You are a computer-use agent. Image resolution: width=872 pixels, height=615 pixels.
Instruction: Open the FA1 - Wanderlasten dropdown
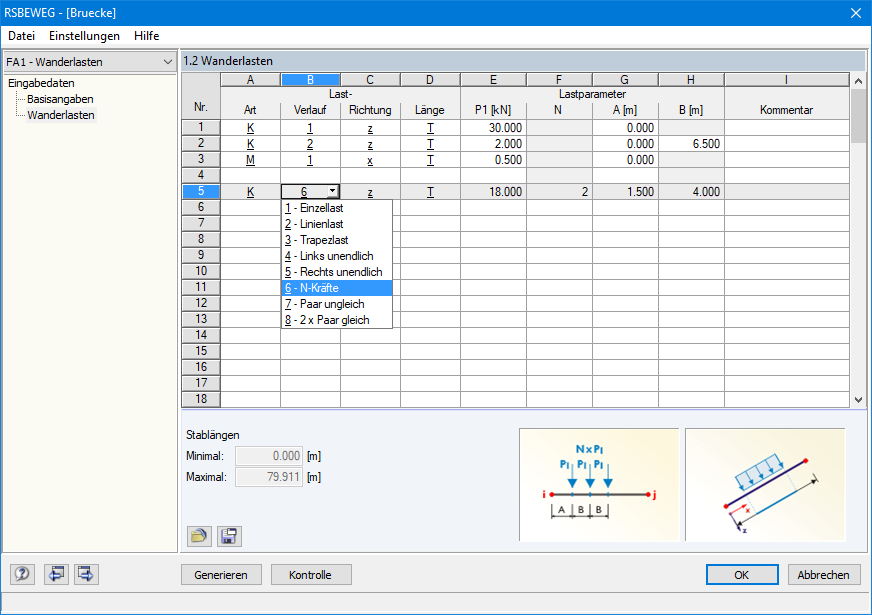(x=90, y=62)
